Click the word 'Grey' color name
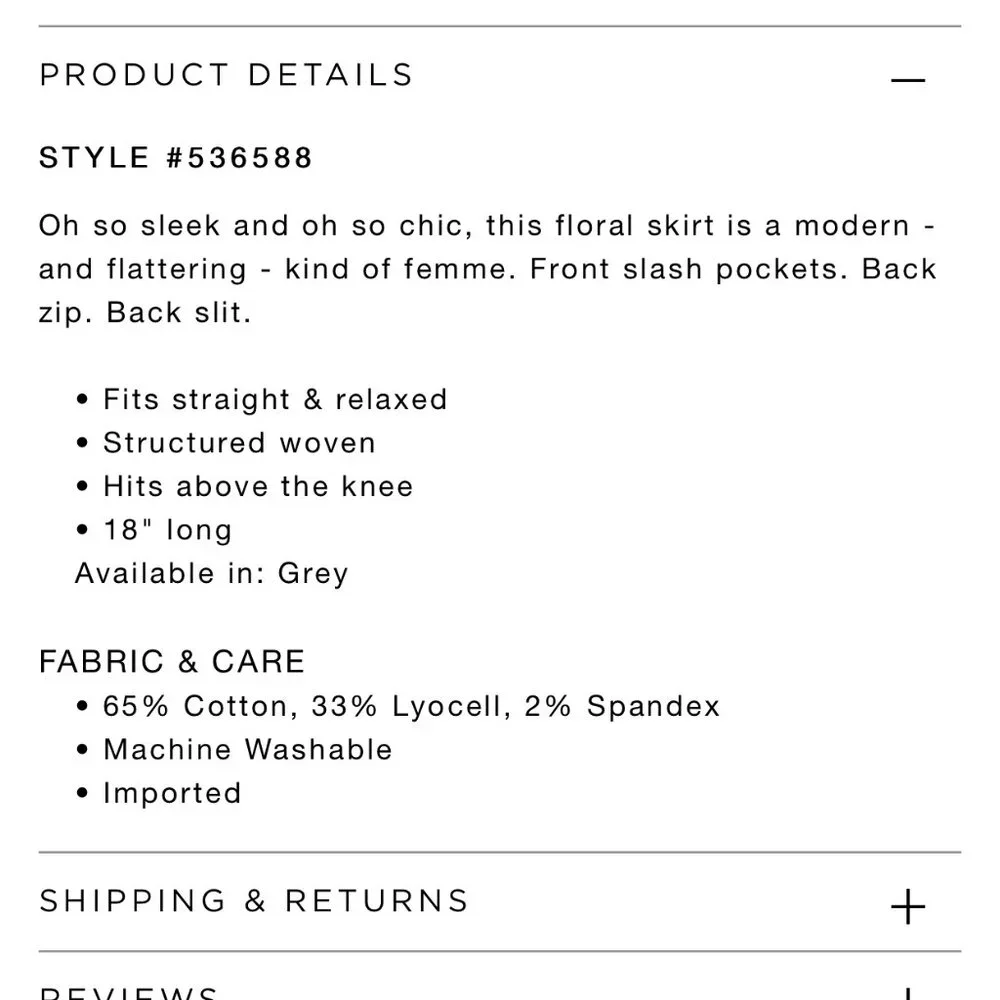The image size is (1000, 1000). [x=313, y=574]
